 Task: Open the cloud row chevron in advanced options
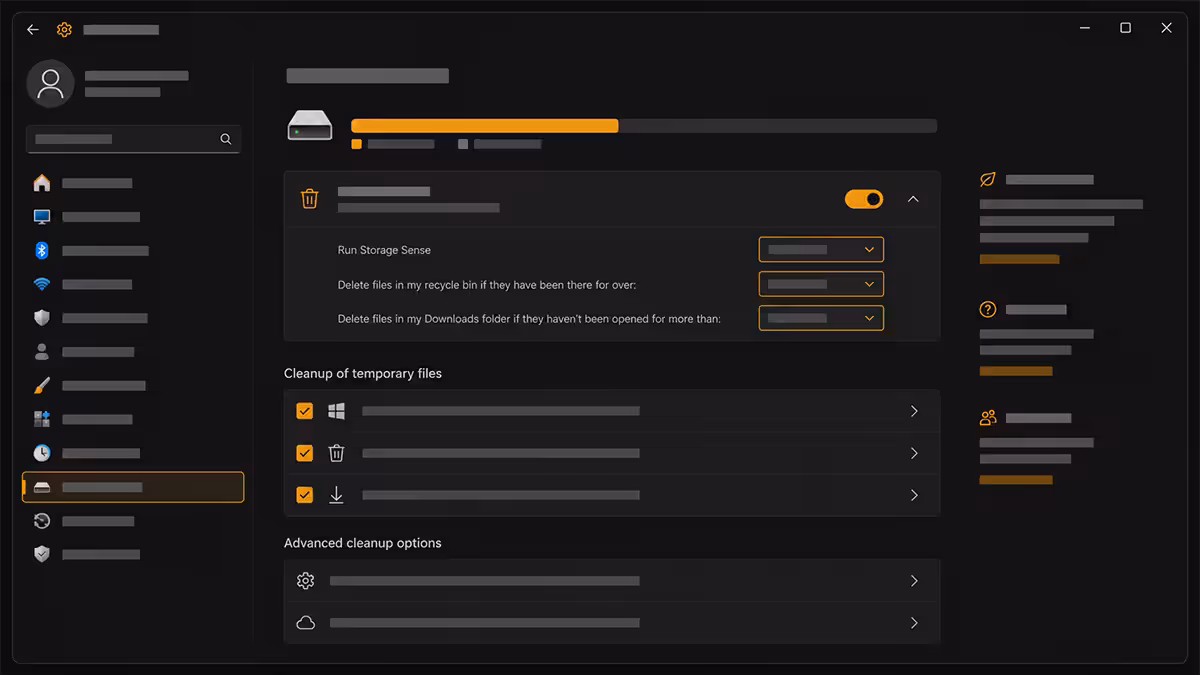click(x=914, y=623)
